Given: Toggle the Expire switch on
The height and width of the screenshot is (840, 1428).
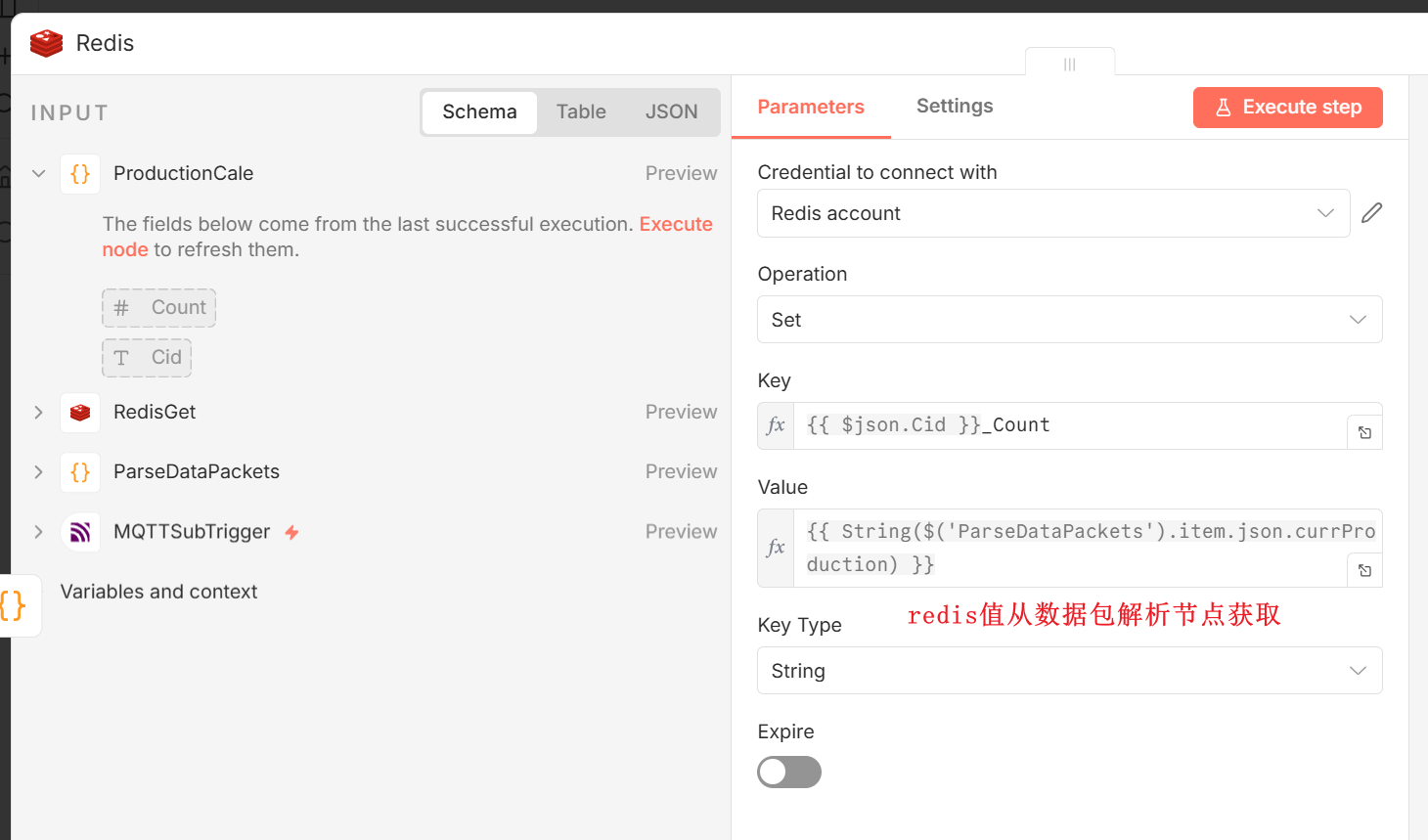Looking at the screenshot, I should (789, 773).
